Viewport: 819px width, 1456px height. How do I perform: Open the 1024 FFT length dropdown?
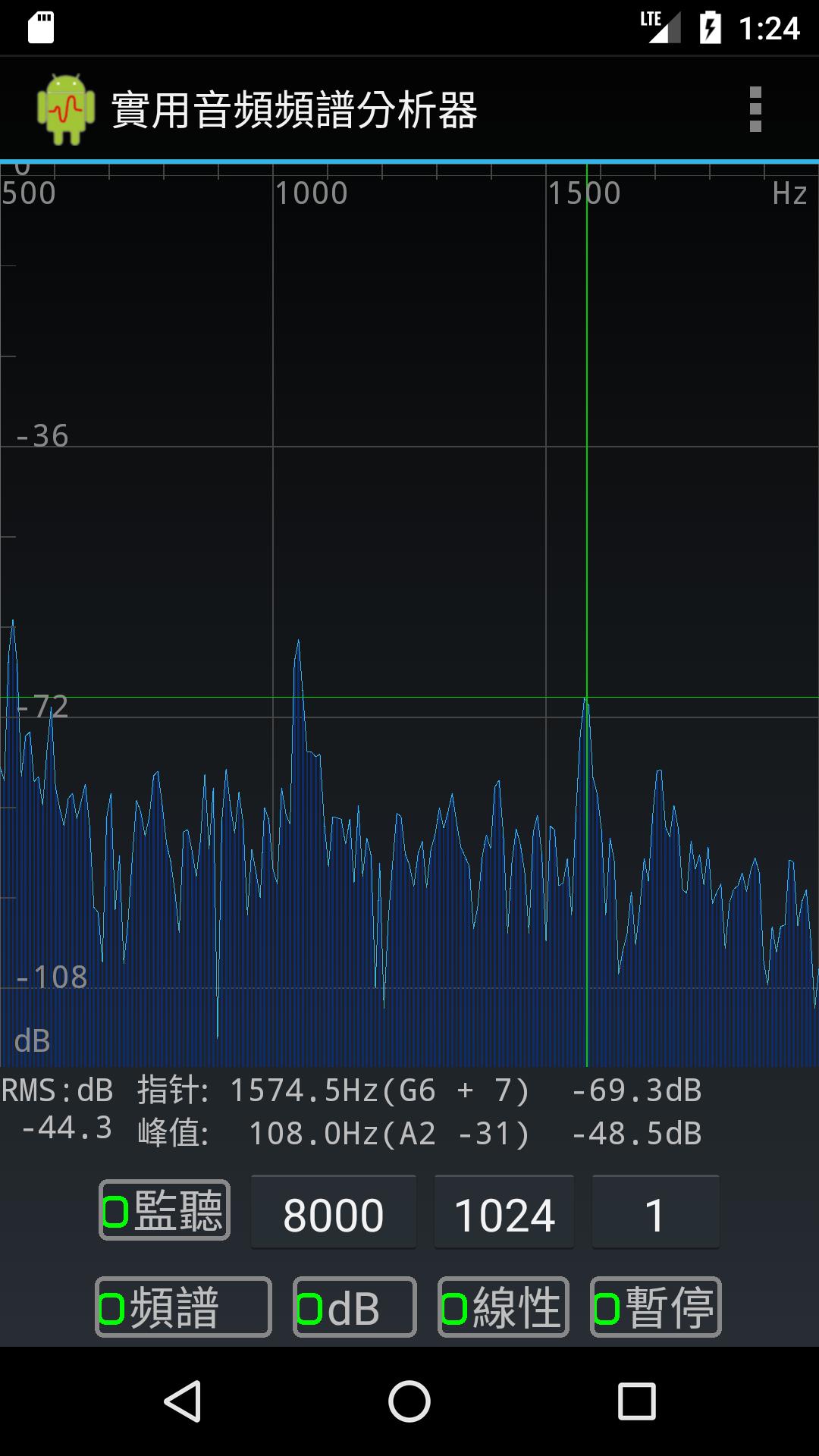coord(504,1213)
